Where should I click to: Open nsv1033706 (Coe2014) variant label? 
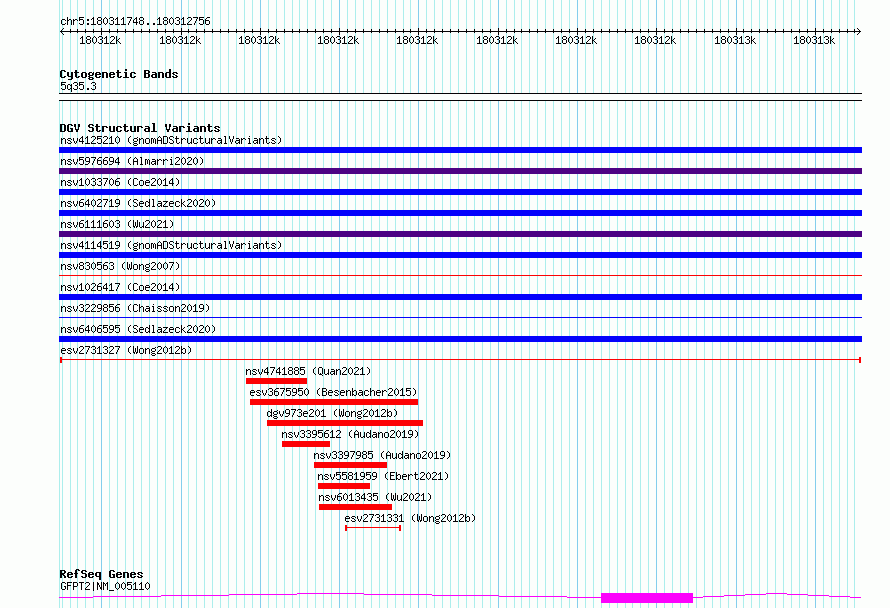[x=120, y=182]
